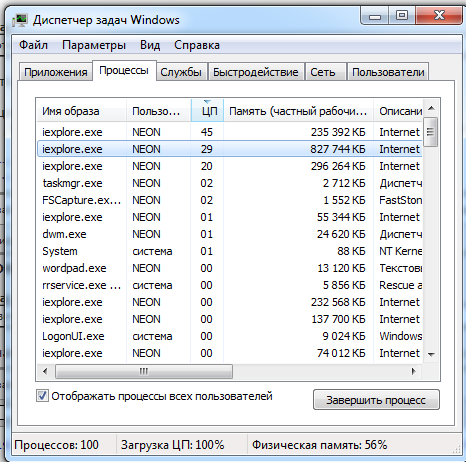This screenshot has width=466, height=462.
Task: Switch to the Быстродействие tab
Action: click(256, 72)
